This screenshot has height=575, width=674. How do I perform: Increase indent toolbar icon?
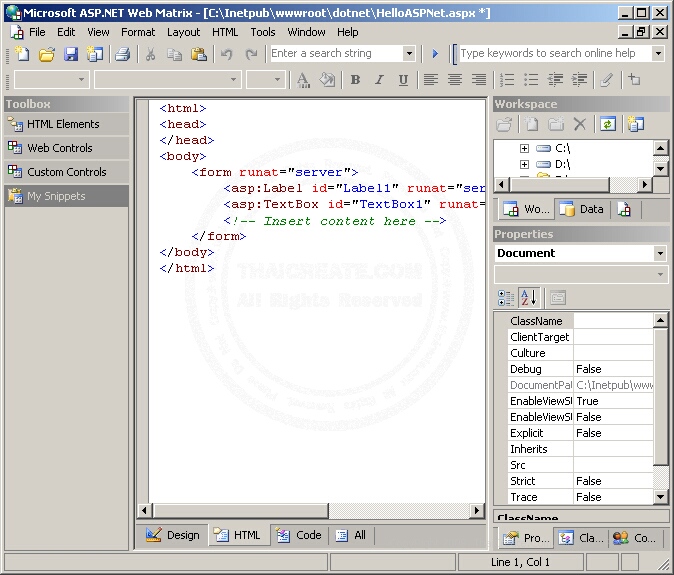coord(579,80)
